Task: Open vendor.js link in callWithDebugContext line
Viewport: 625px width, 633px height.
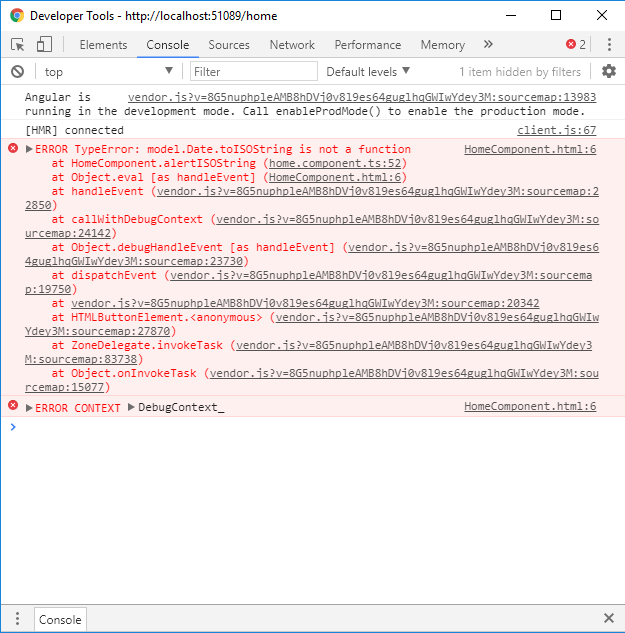Action: tap(407, 219)
